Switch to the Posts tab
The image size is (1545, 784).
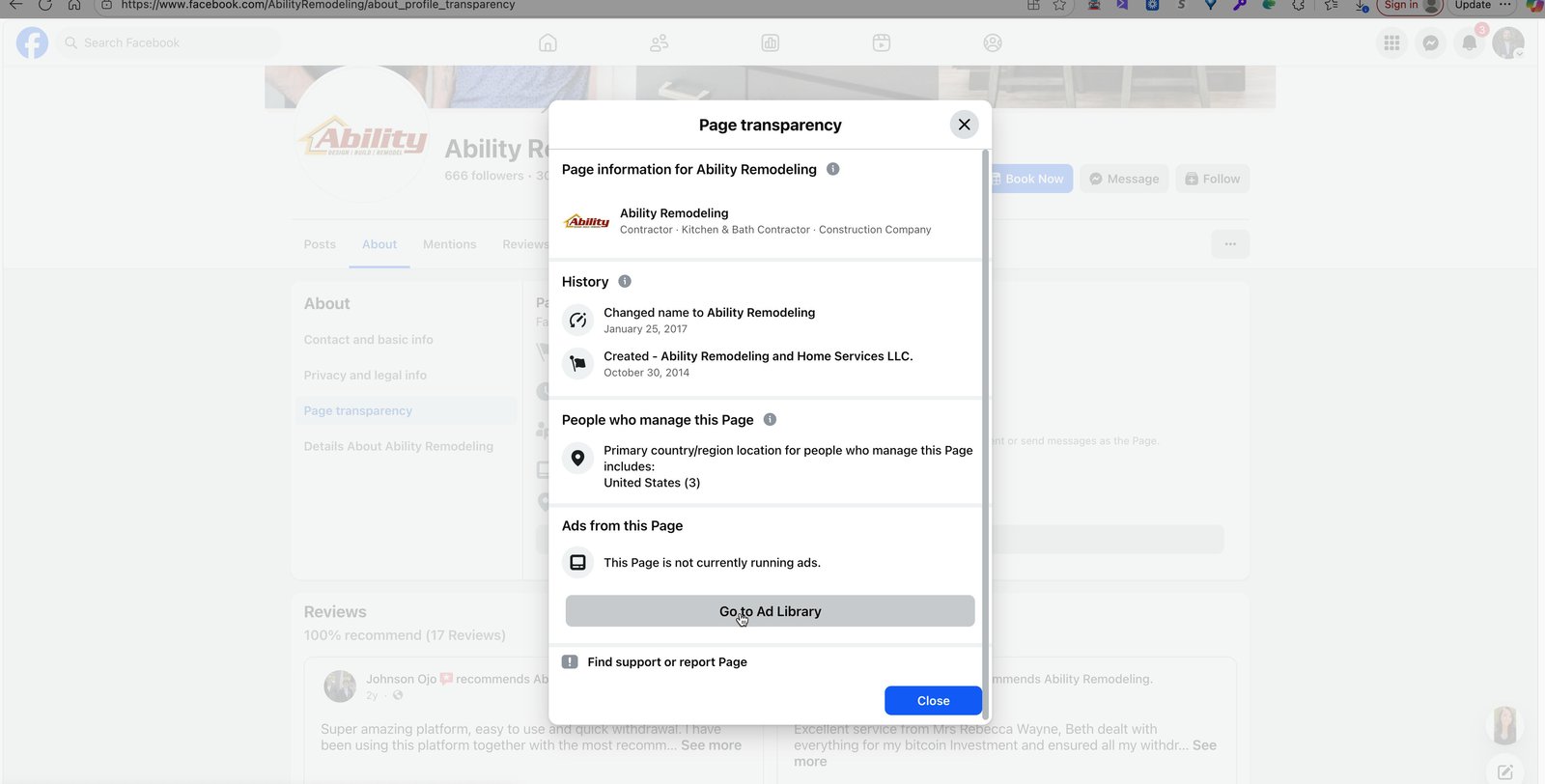320,244
